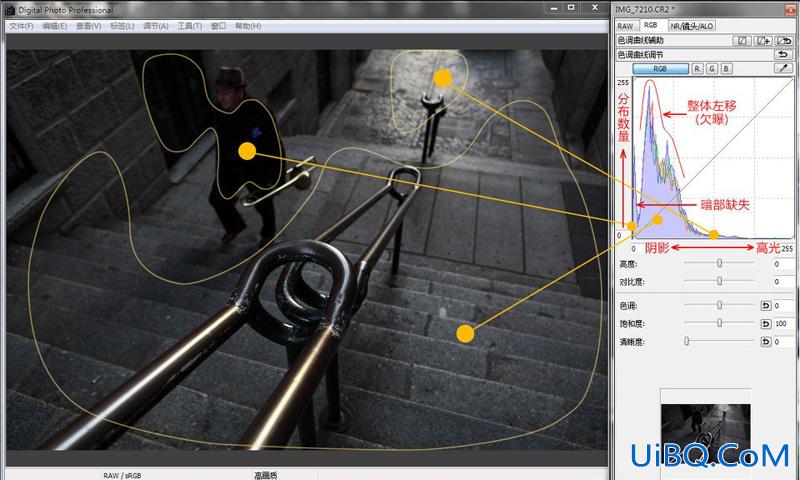Click the 清晰度 sharpness slider handle
800x480 pixels.
click(687, 341)
